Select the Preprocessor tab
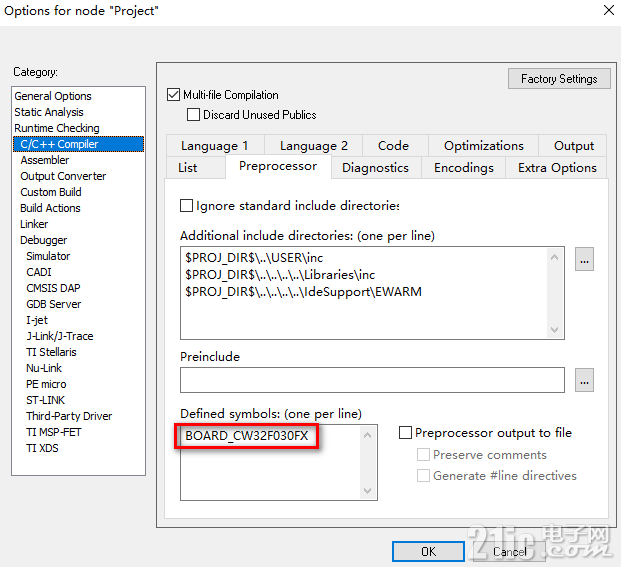Viewport: 621px width, 567px height. coord(278,166)
